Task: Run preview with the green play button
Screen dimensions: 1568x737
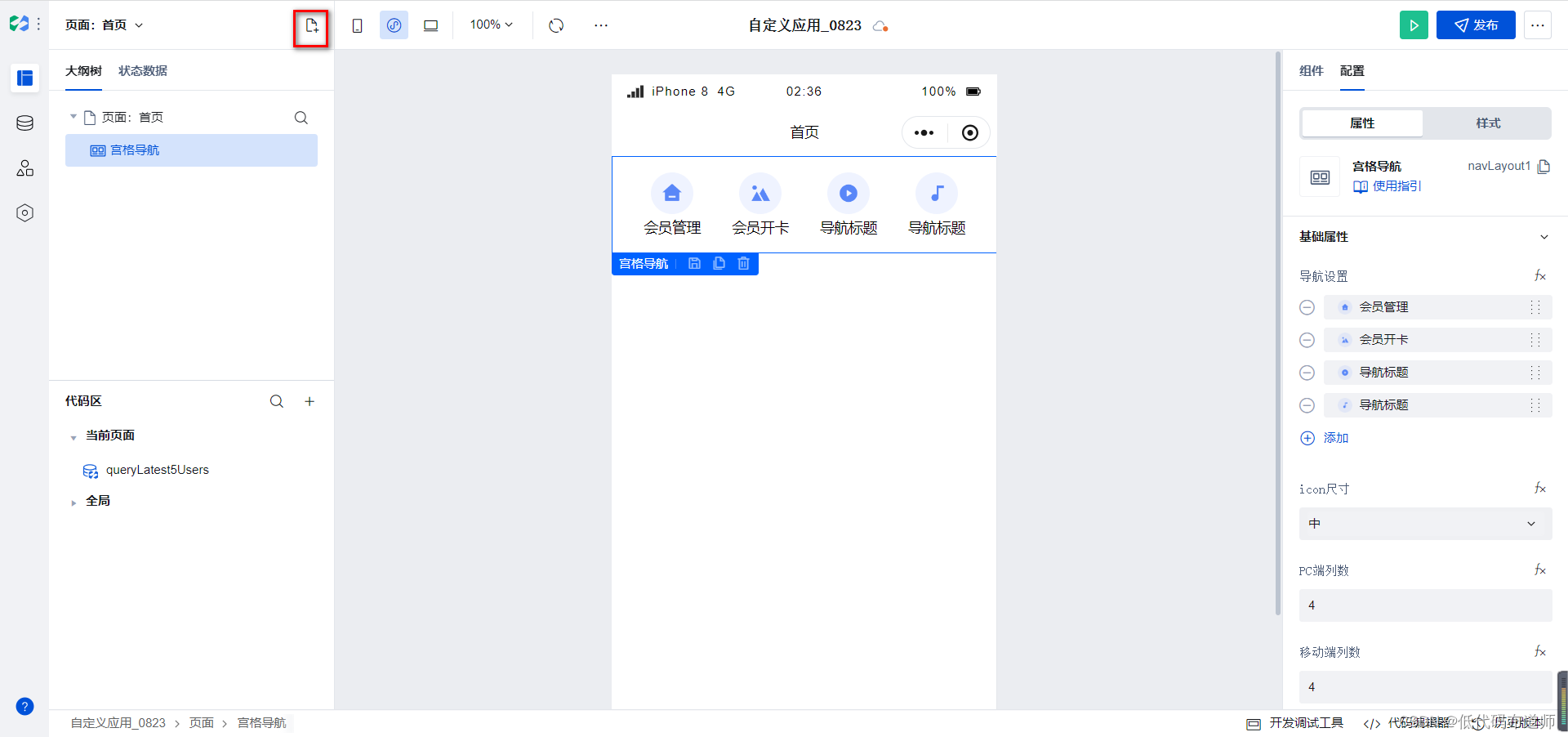Action: (1414, 25)
